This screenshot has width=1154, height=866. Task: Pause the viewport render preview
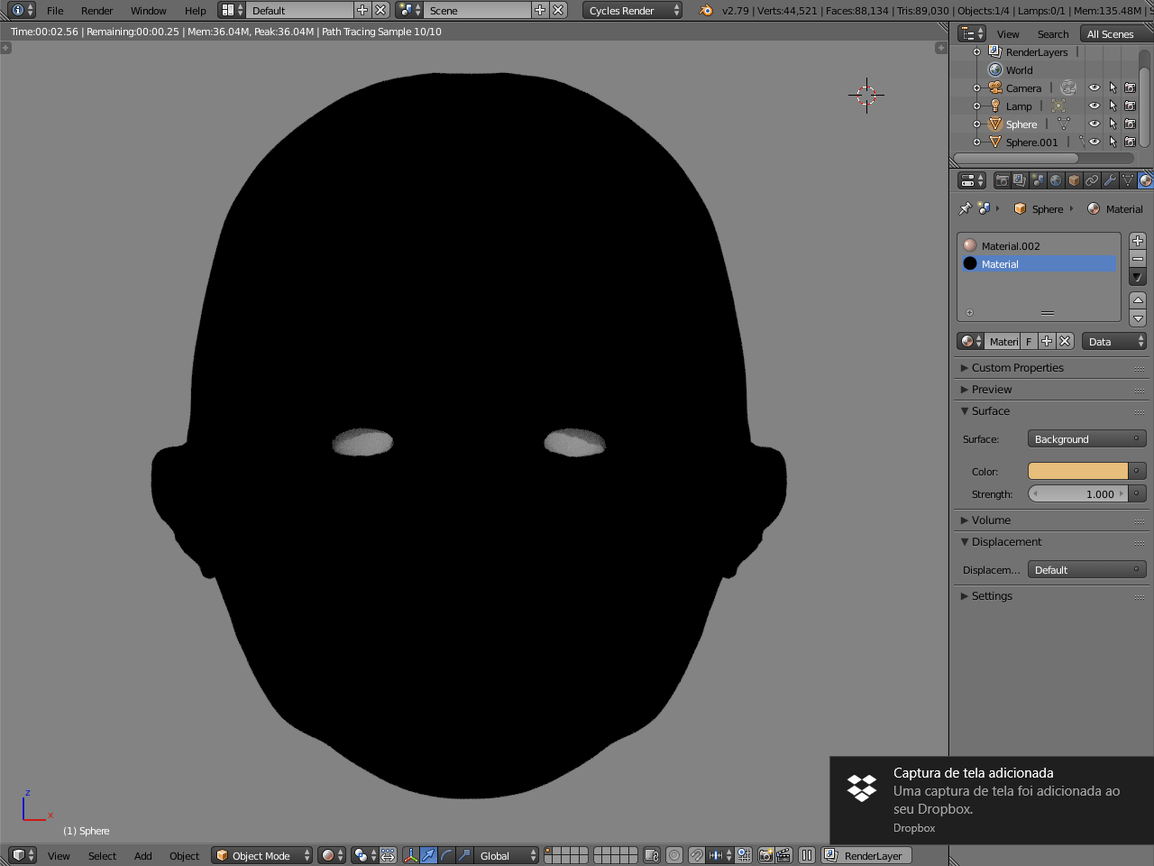pos(806,856)
